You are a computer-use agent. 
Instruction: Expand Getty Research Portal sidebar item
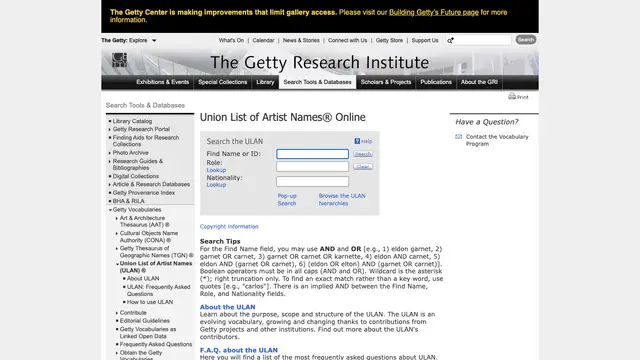point(110,129)
